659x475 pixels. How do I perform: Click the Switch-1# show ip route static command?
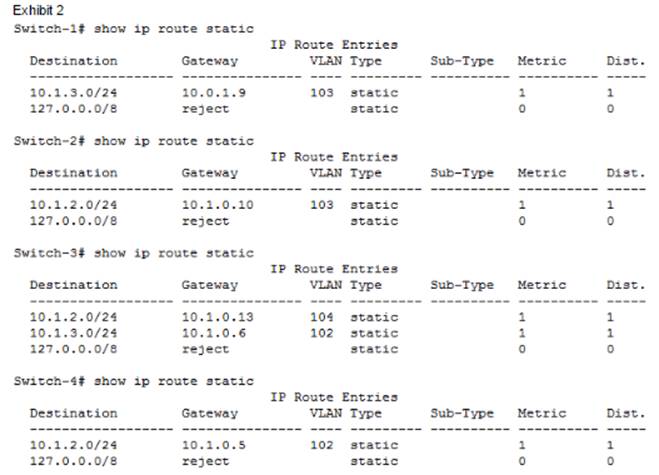pyautogui.click(x=133, y=28)
